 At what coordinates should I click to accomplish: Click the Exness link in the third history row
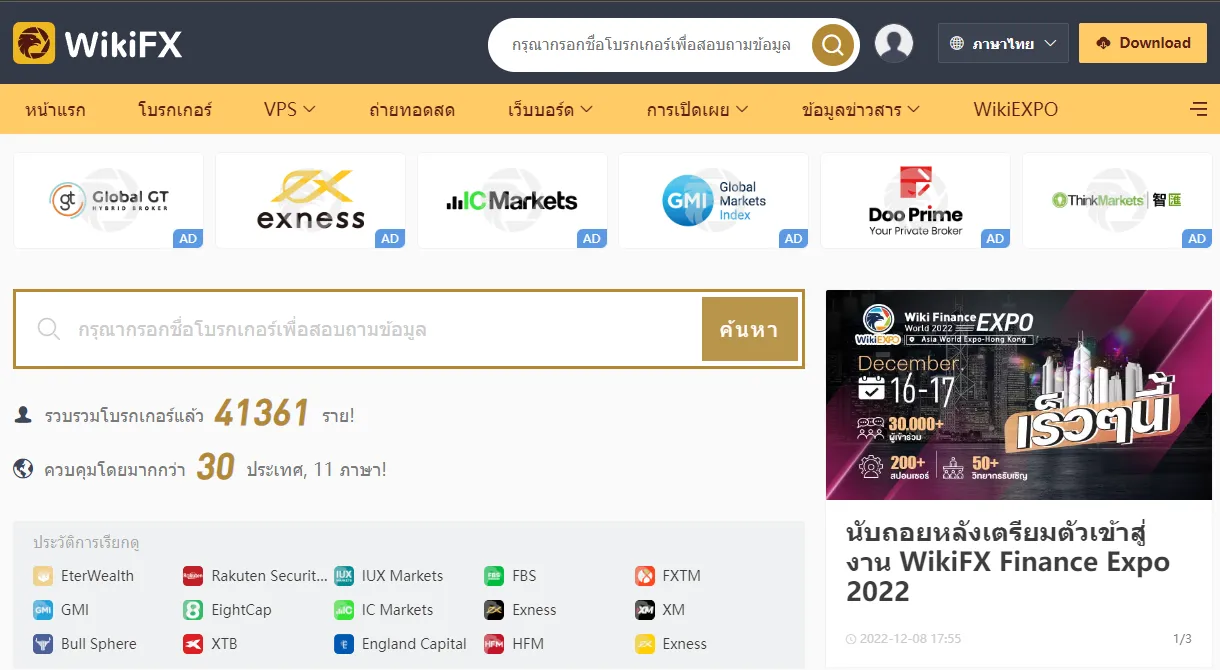click(x=685, y=644)
